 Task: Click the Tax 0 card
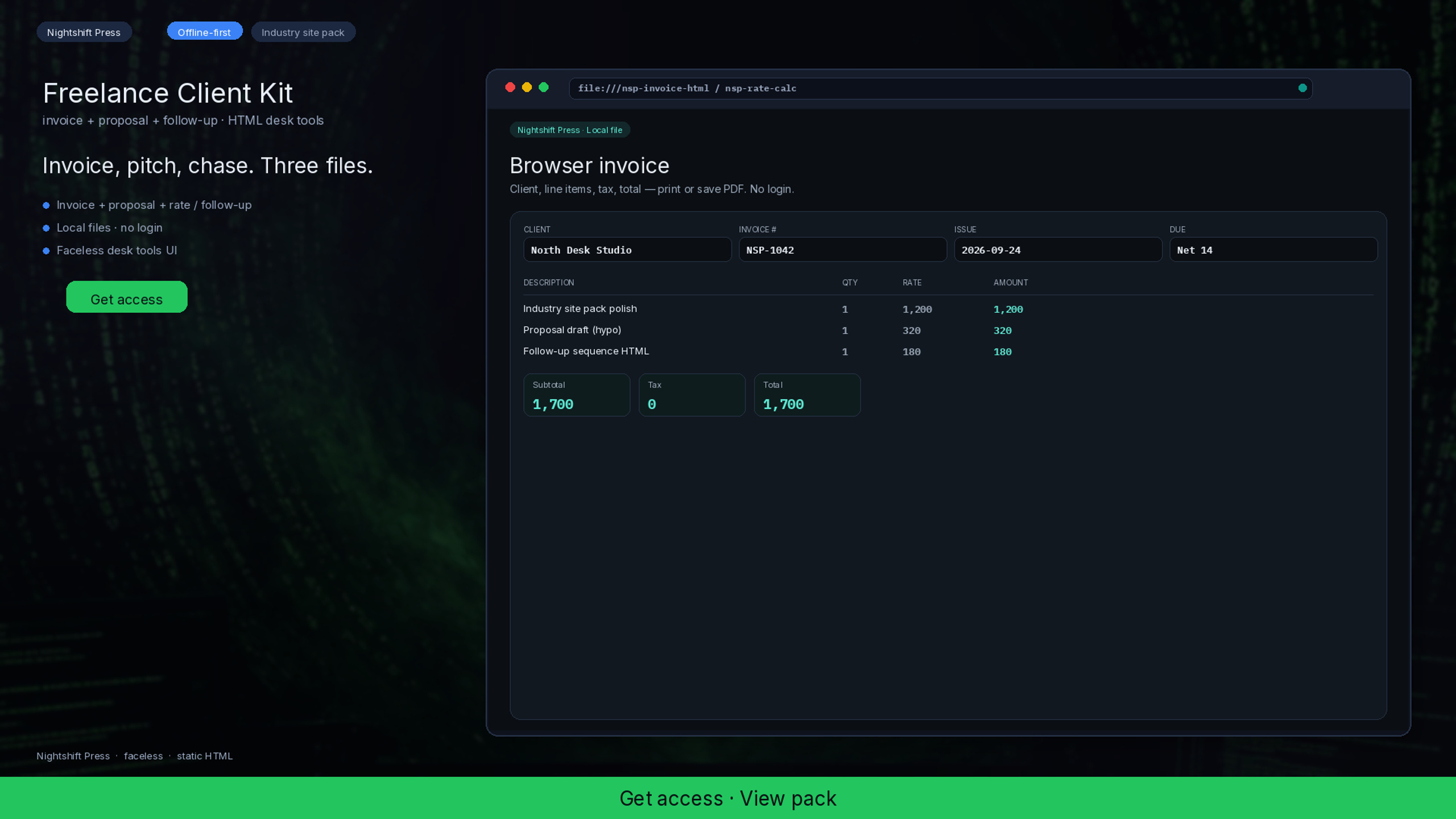point(692,395)
